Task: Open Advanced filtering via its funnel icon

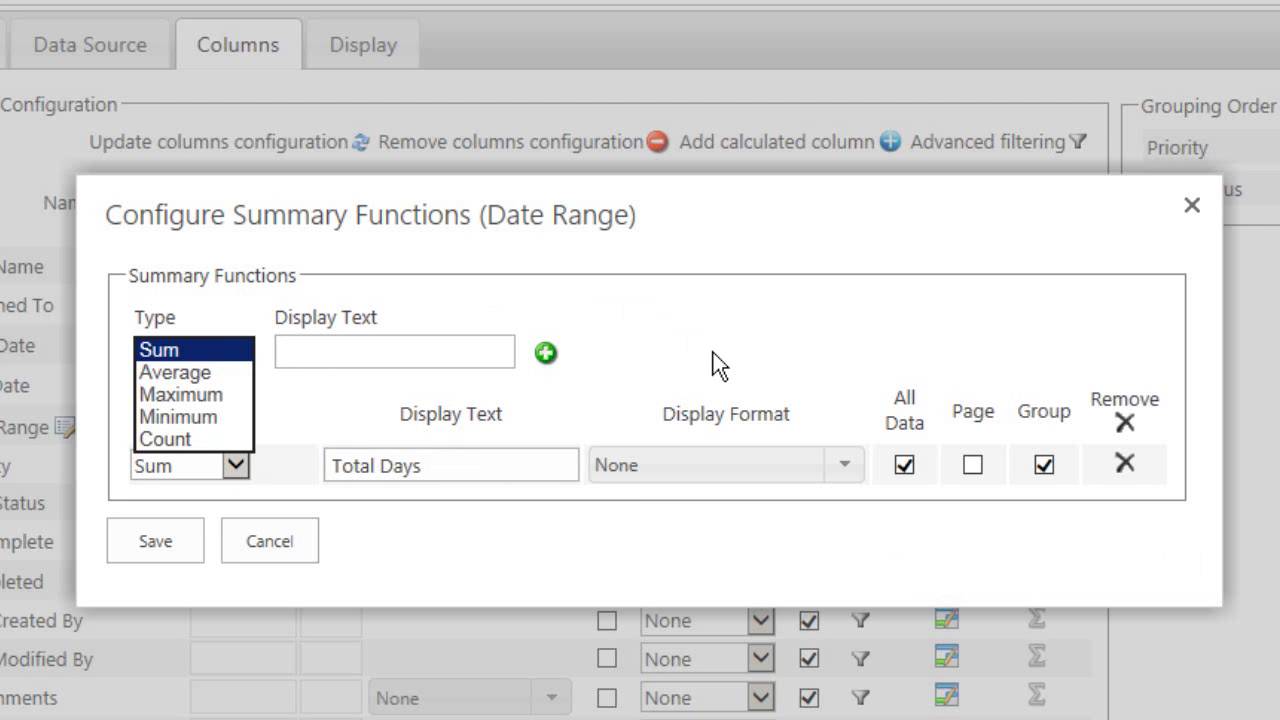Action: click(x=1077, y=142)
